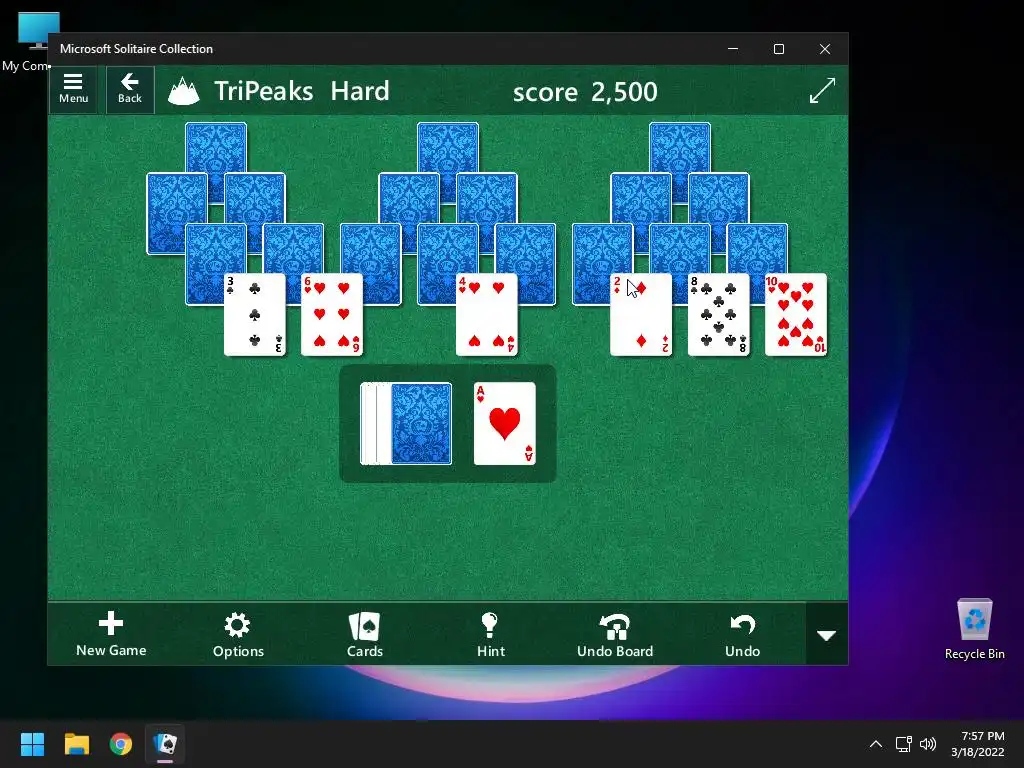Select the 10 of hearts card
The image size is (1024, 768).
[x=795, y=315]
